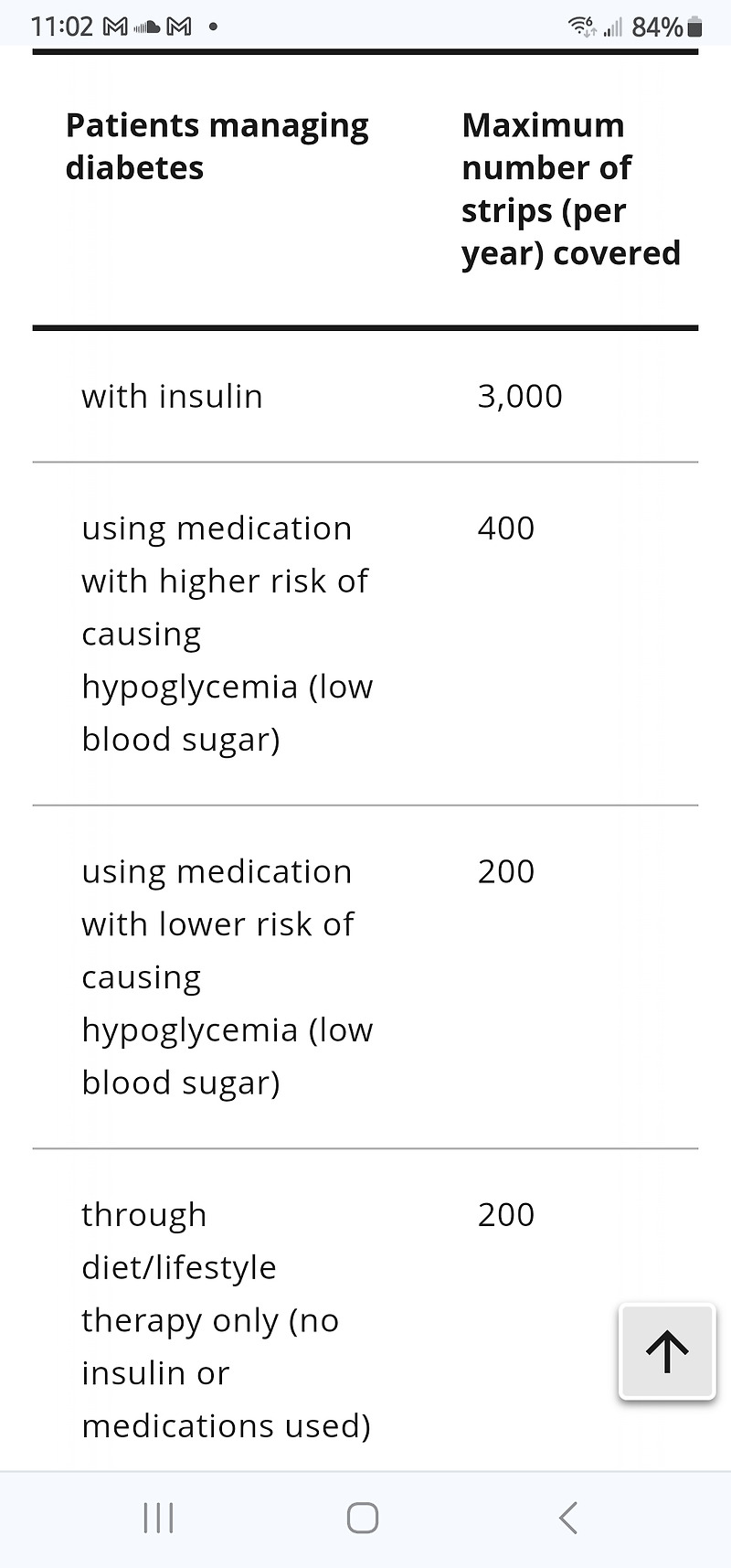Tap the 84% battery percentage text
Viewport: 731px width, 1568px height.
[x=657, y=27]
